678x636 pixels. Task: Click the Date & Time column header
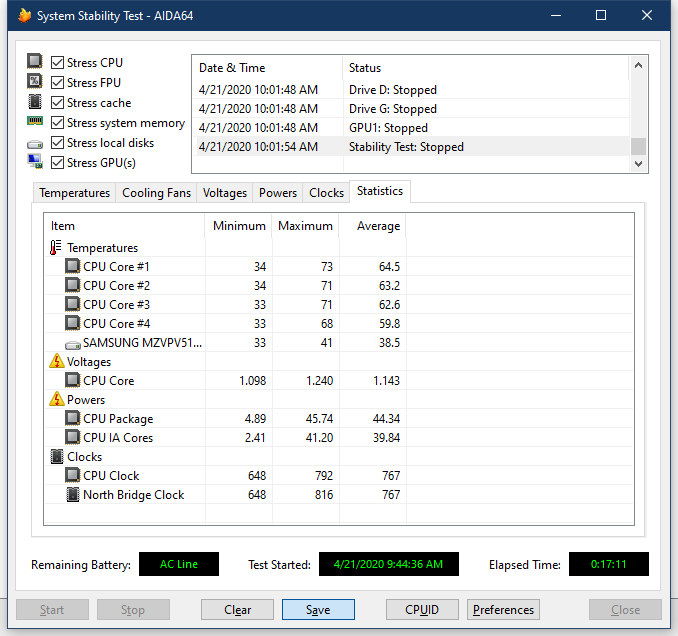point(267,68)
